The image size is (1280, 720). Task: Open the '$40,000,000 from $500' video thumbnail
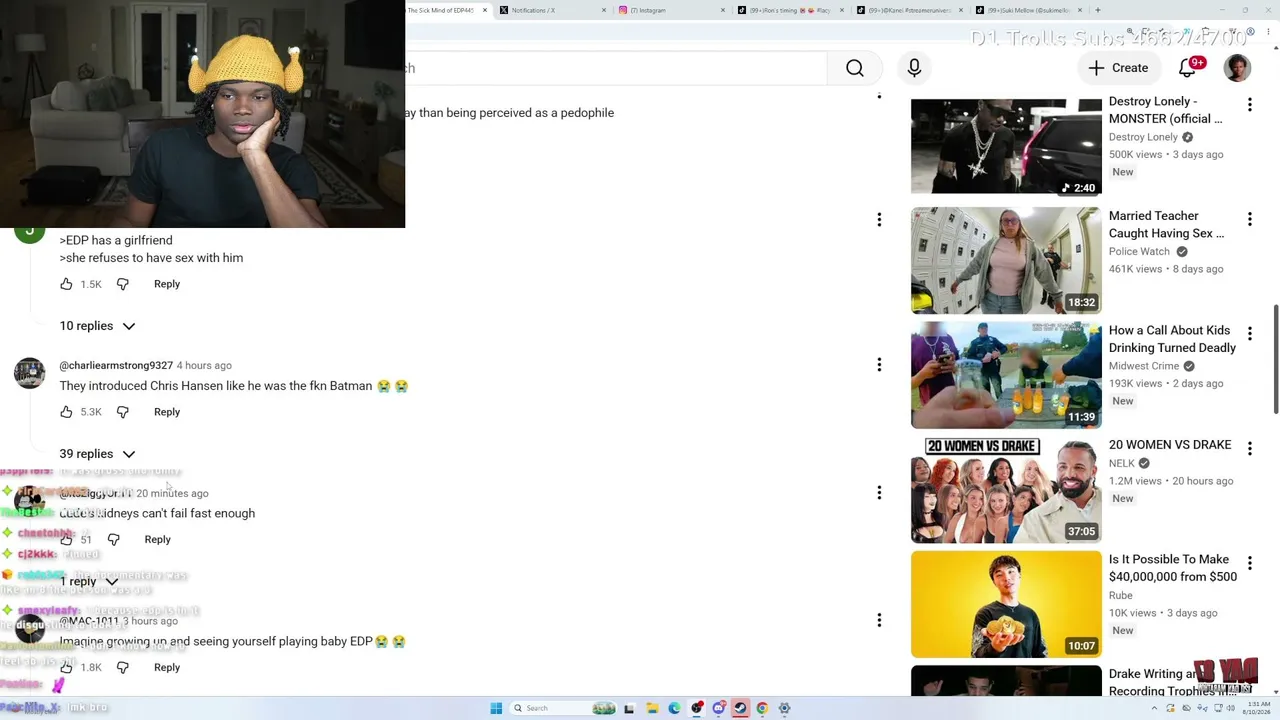click(x=1006, y=604)
